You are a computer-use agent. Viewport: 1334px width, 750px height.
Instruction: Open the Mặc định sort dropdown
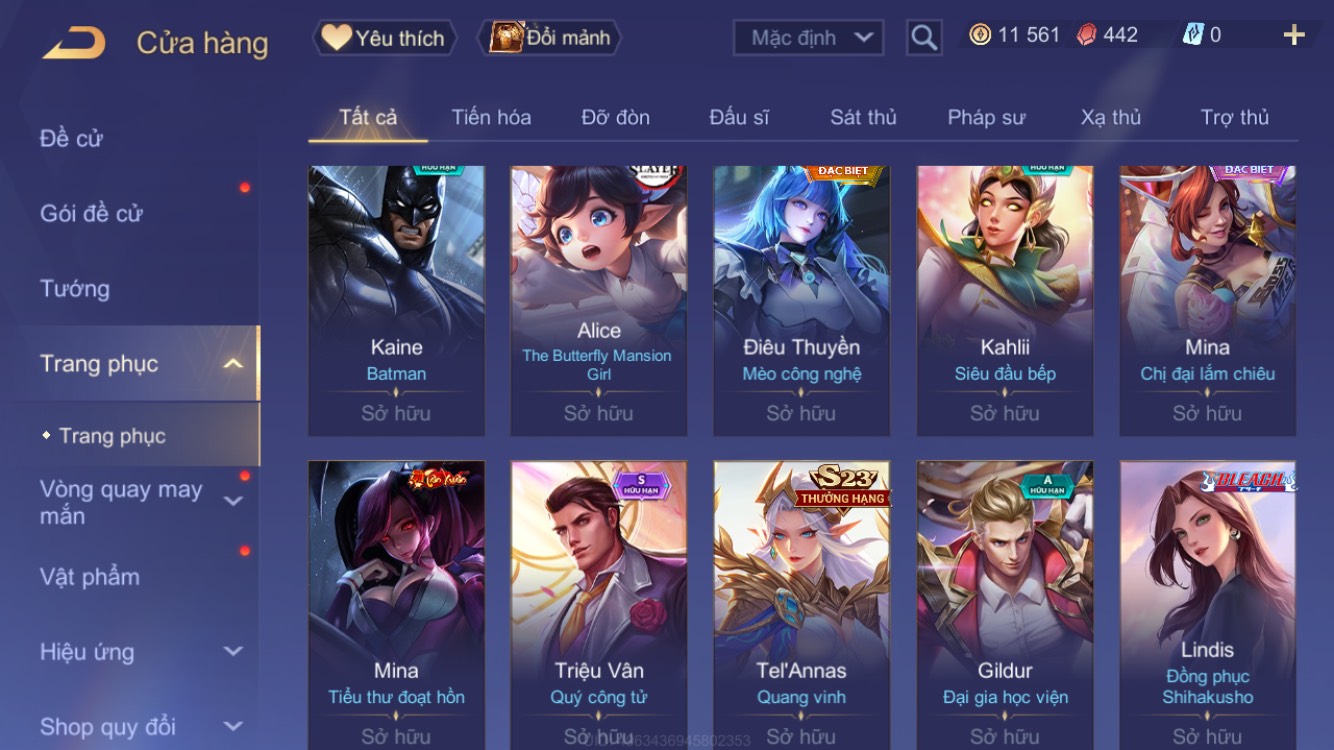(x=808, y=38)
